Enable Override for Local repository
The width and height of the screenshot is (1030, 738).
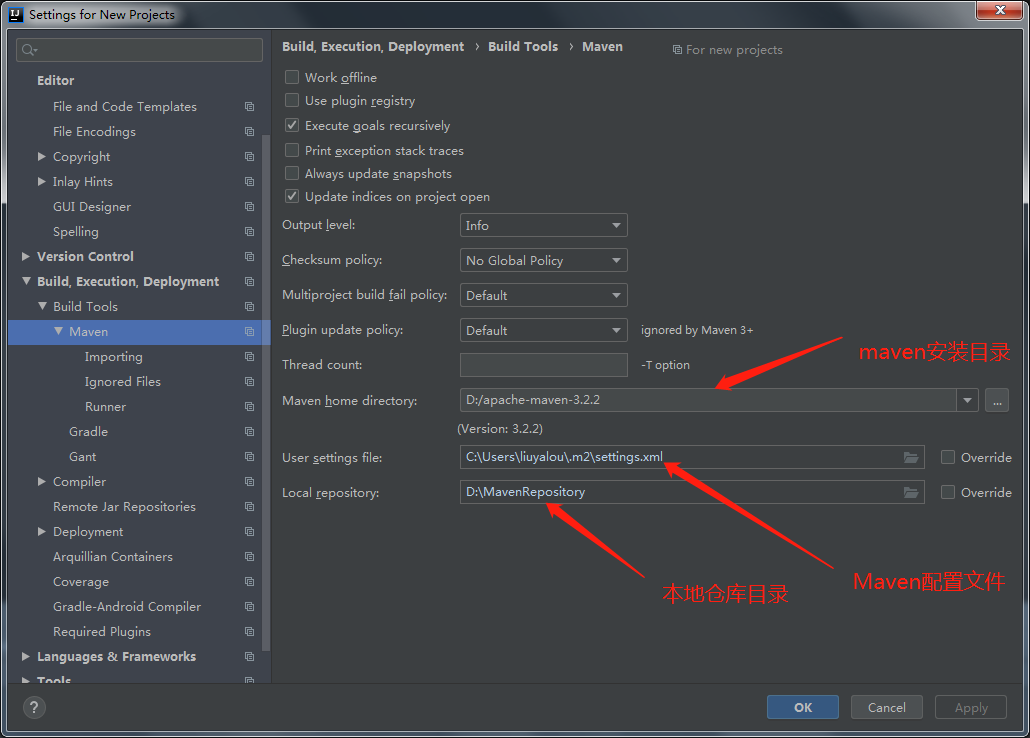[x=947, y=492]
